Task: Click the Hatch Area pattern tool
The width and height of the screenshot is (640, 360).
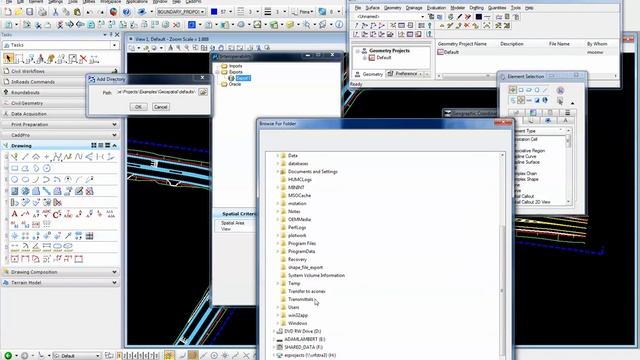Action: tap(14, 191)
